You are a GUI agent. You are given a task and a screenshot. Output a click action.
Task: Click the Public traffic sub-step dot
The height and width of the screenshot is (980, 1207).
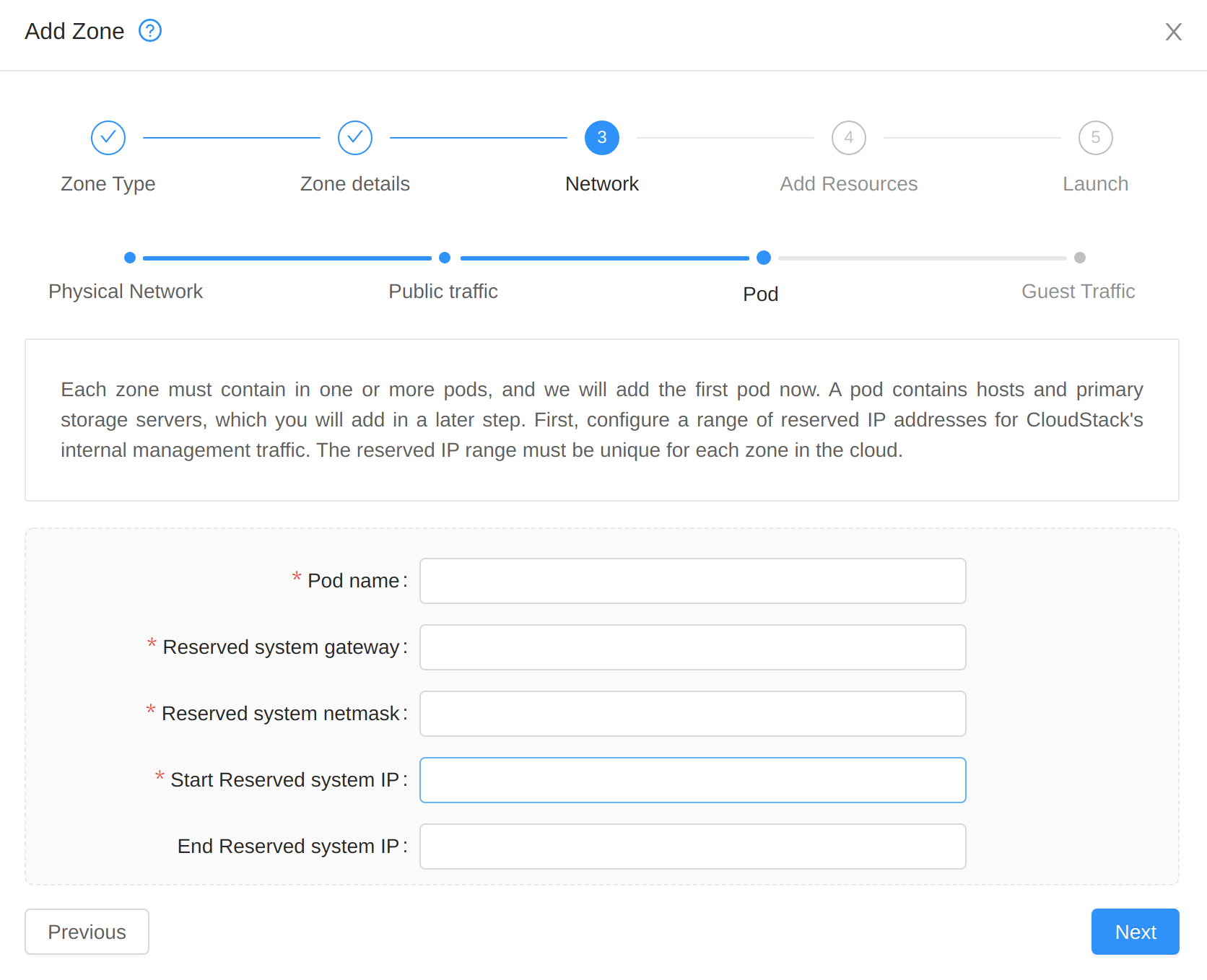click(x=445, y=258)
